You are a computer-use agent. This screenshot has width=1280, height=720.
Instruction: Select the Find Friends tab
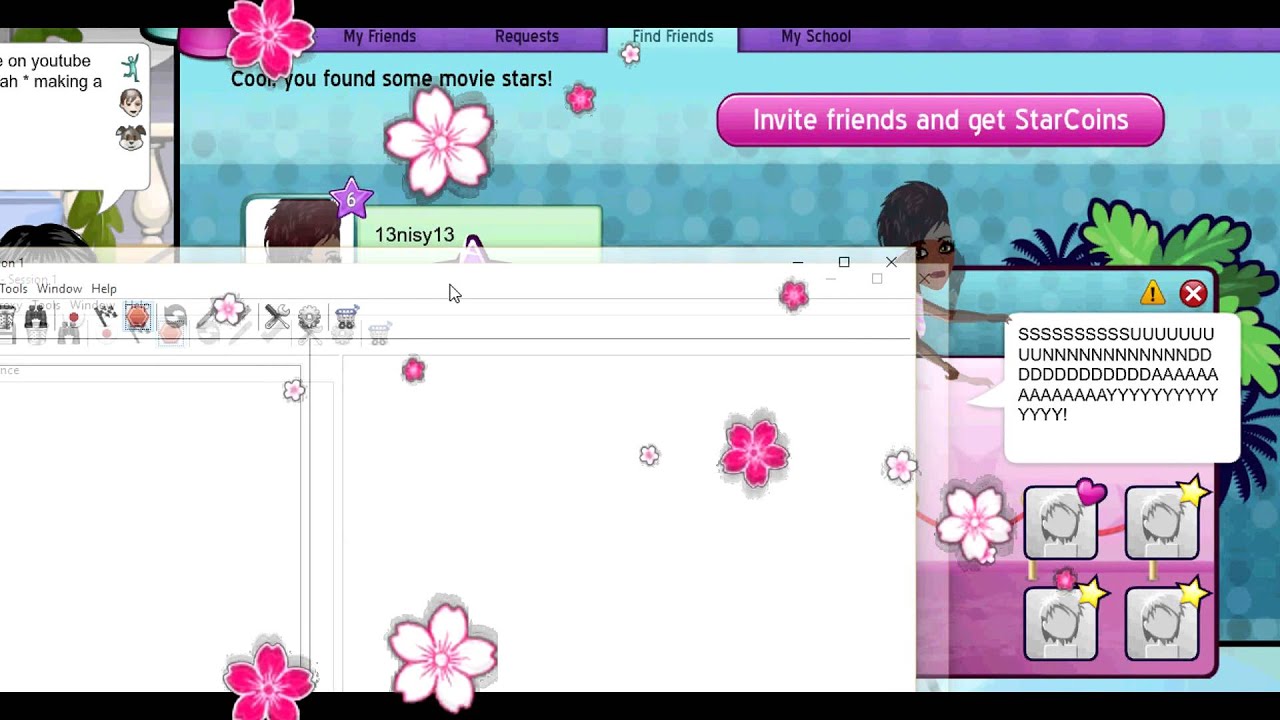tap(673, 37)
